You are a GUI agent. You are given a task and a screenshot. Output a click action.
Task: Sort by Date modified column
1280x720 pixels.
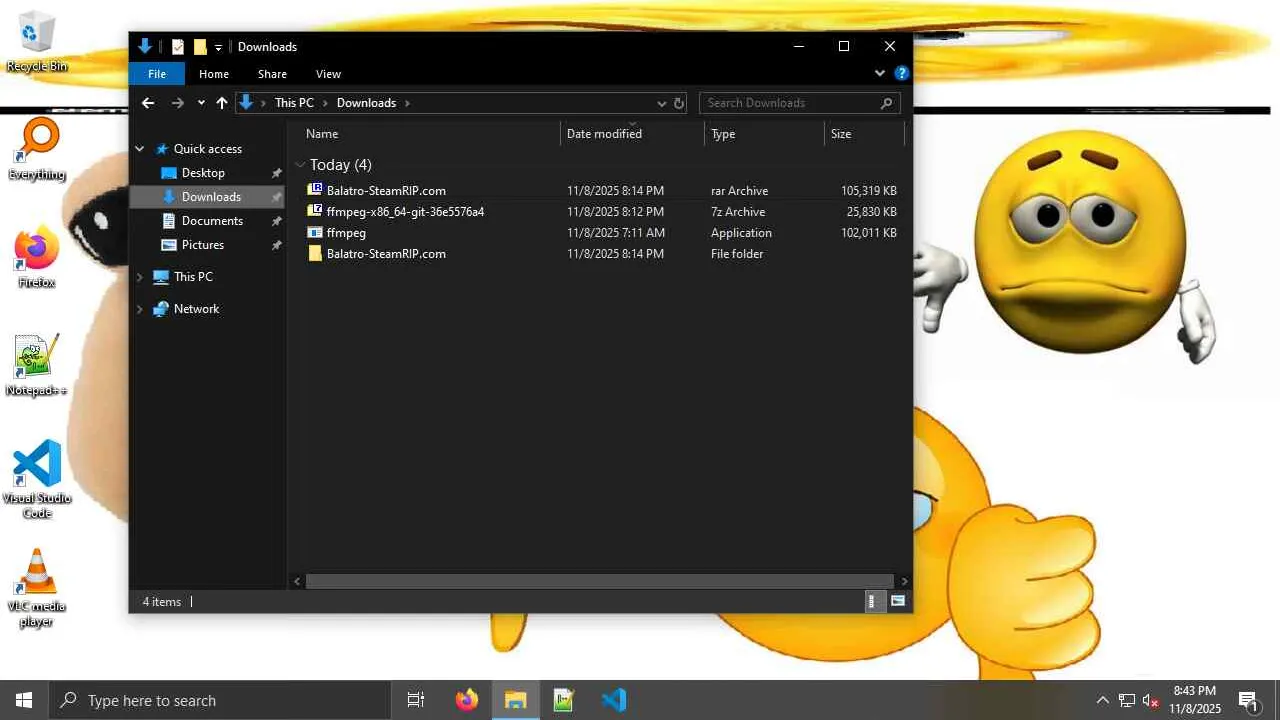click(604, 134)
